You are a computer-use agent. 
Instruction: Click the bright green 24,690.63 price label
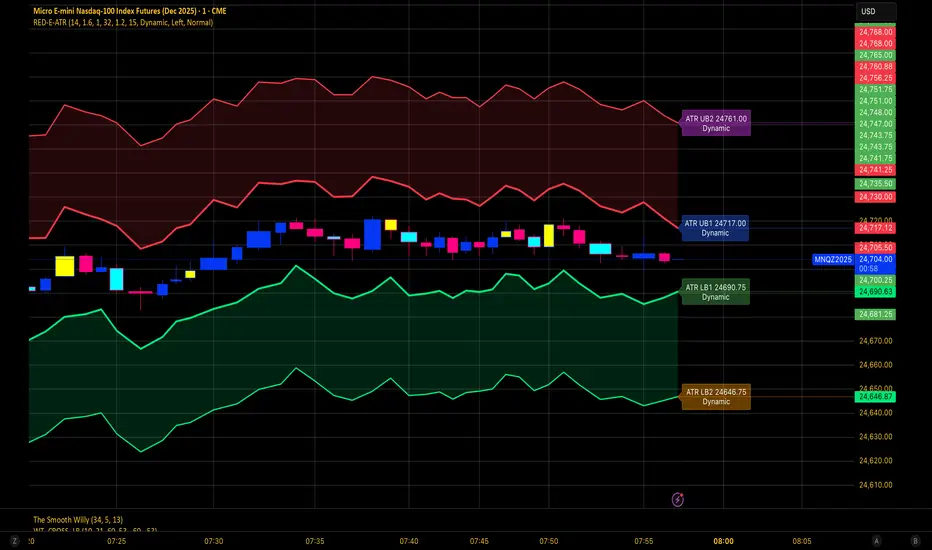(x=876, y=292)
